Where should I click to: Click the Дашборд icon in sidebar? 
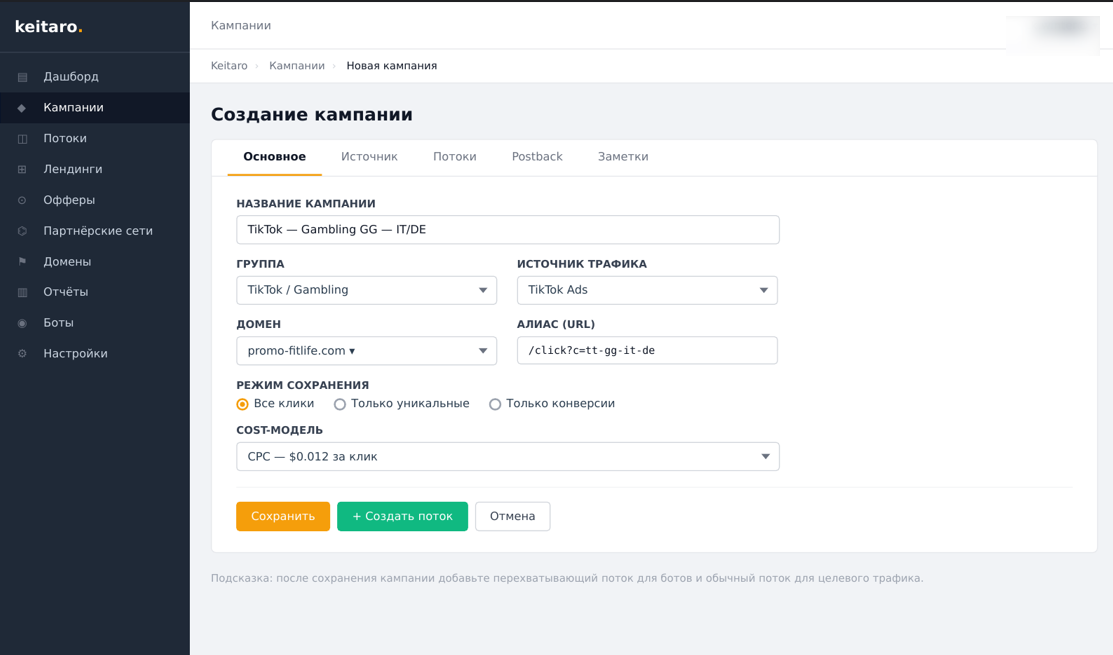click(x=22, y=77)
